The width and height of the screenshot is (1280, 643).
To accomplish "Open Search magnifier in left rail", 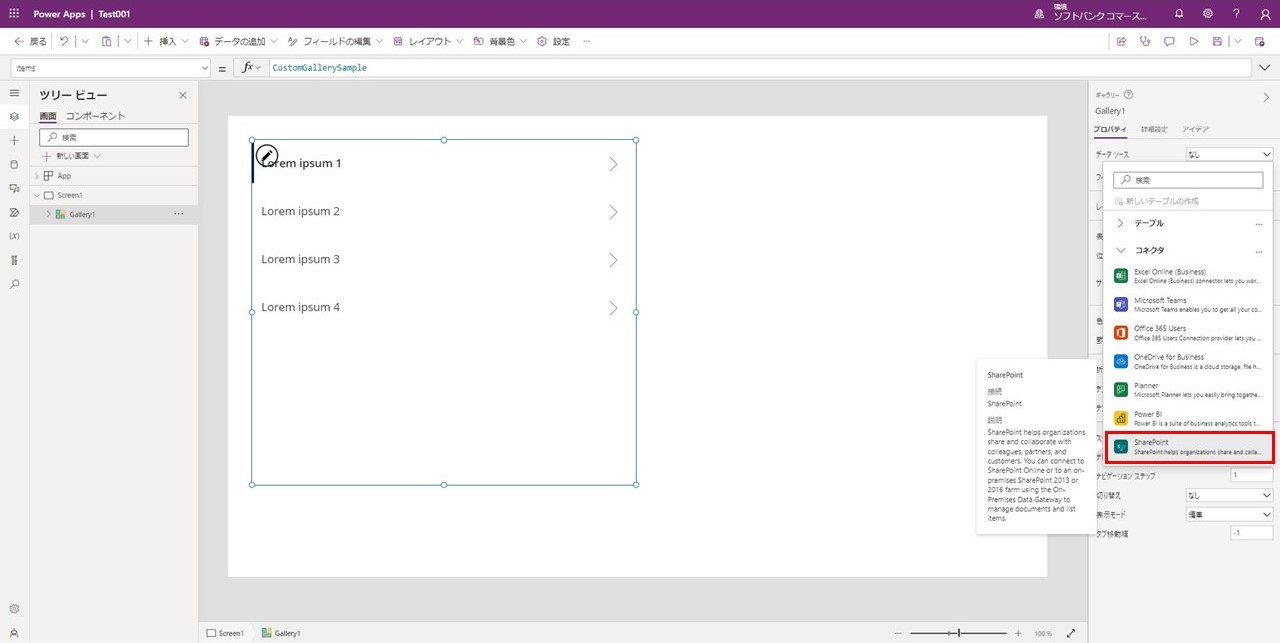I will click(x=14, y=284).
